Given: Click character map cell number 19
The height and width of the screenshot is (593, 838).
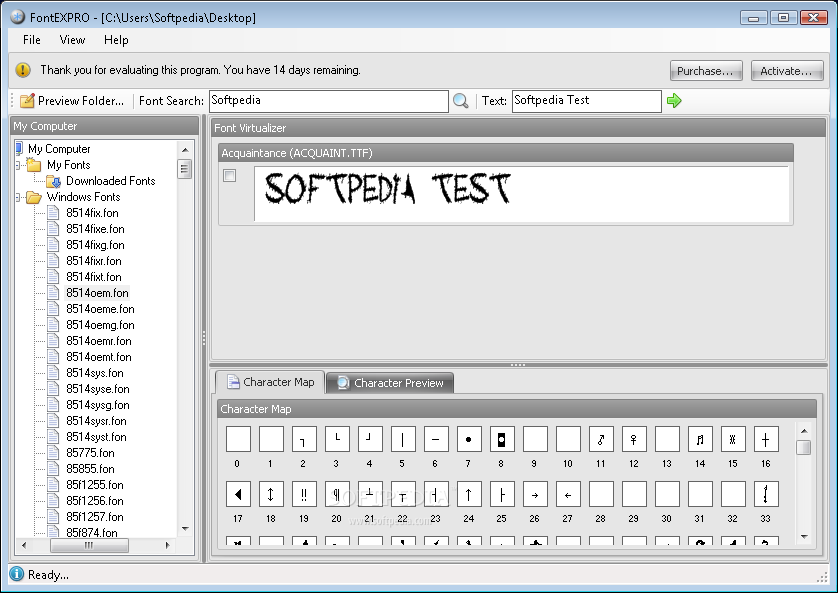Looking at the screenshot, I should point(304,494).
